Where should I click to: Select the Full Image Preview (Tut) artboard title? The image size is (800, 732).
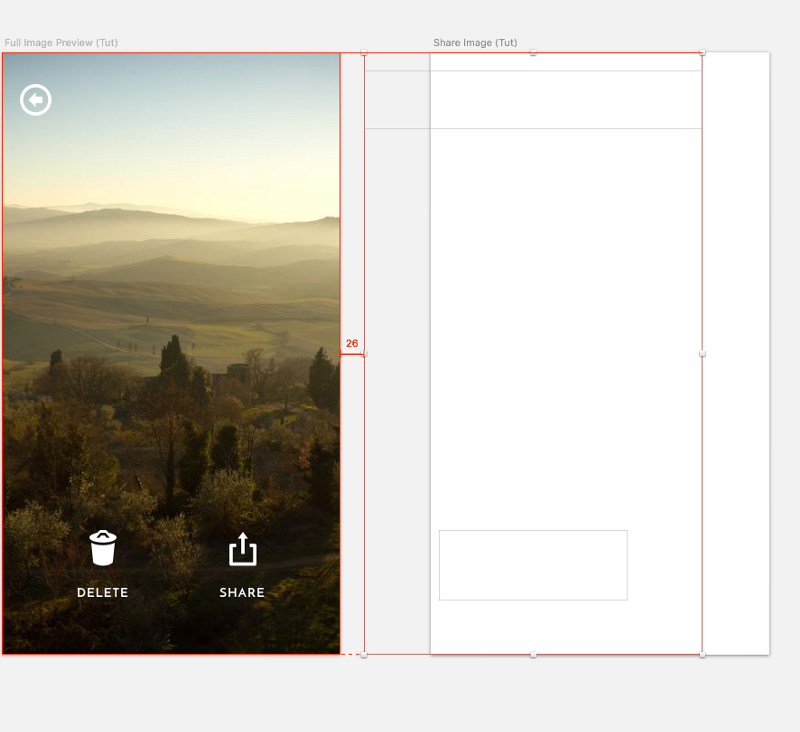61,43
